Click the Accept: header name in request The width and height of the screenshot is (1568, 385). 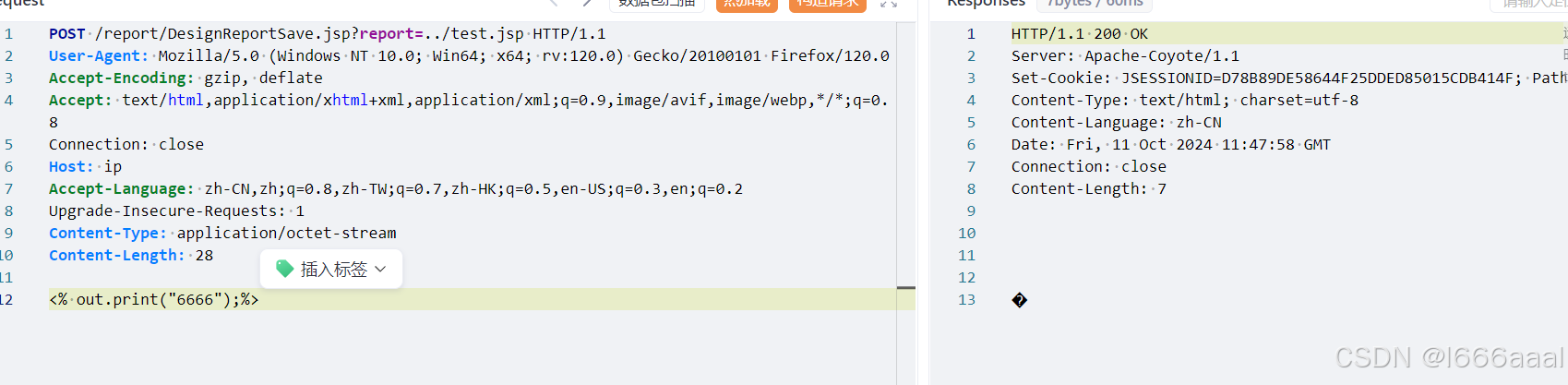(x=80, y=101)
